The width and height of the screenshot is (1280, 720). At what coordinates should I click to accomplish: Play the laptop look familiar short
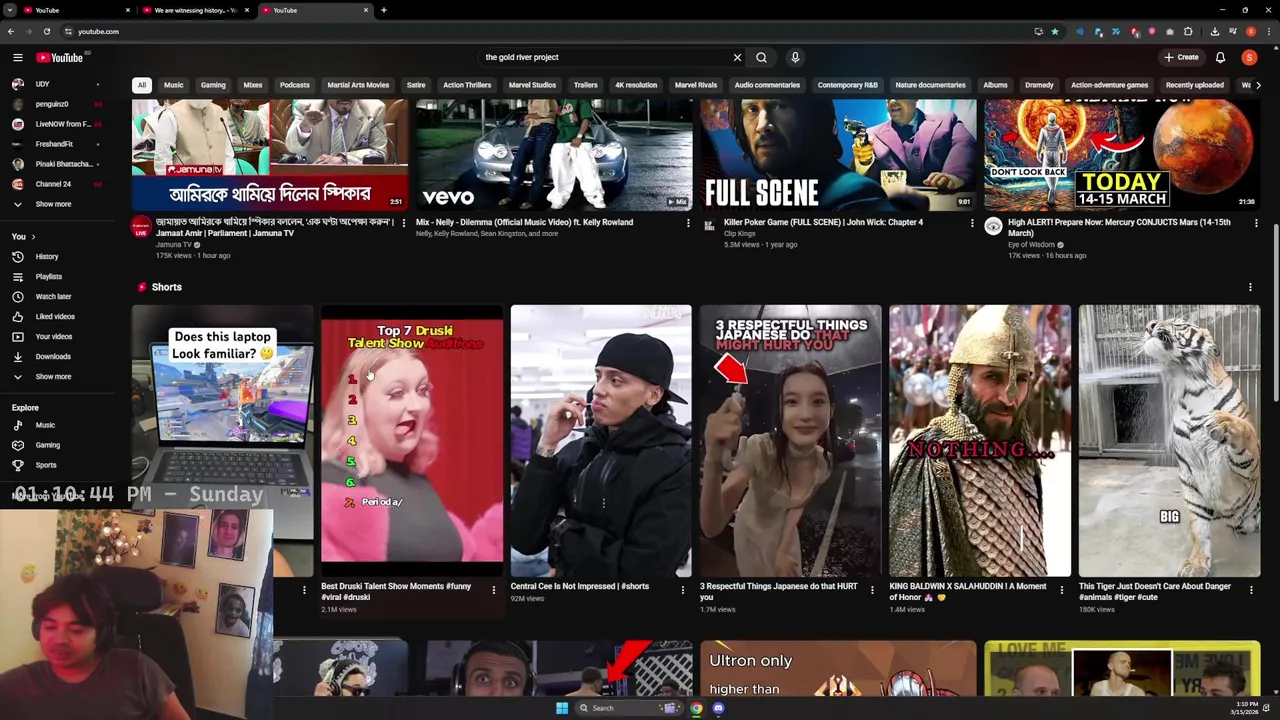pos(222,440)
